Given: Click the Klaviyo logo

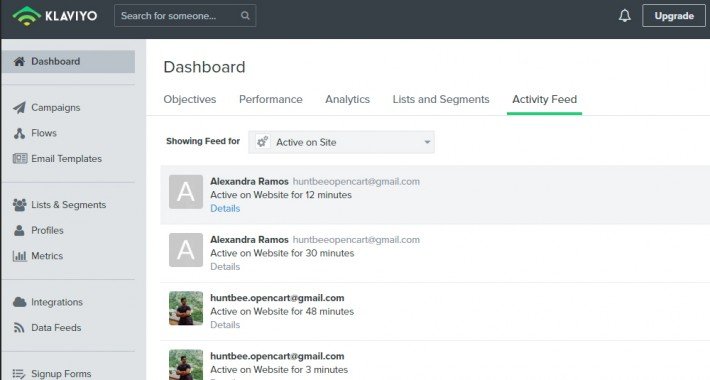Looking at the screenshot, I should tap(55, 16).
